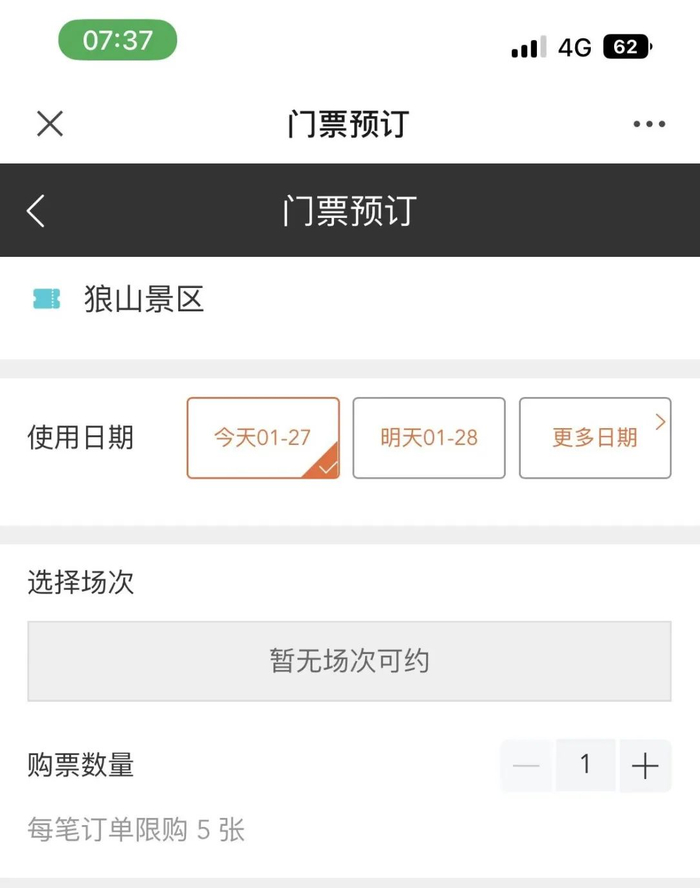
Task: Tap the 暂无场次可约 session box
Action: point(349,661)
